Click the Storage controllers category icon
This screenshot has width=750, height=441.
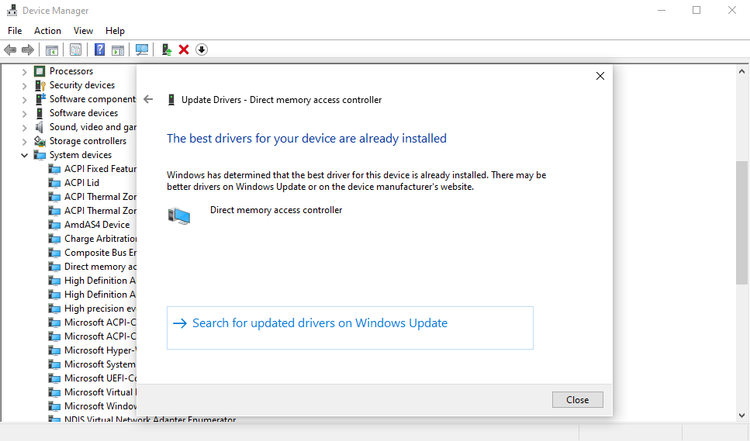coord(40,141)
